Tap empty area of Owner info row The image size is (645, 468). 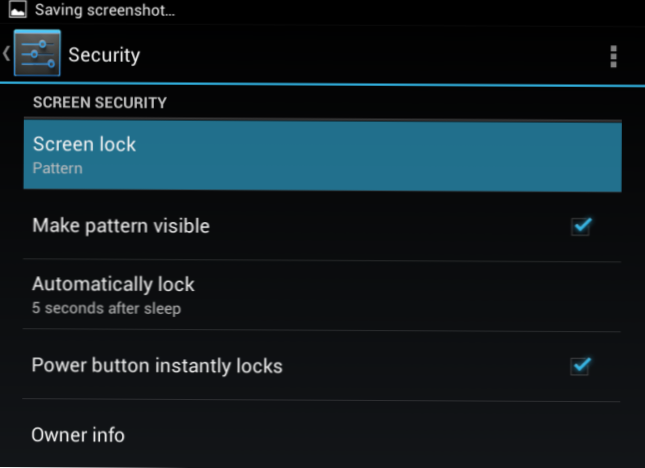(370, 434)
